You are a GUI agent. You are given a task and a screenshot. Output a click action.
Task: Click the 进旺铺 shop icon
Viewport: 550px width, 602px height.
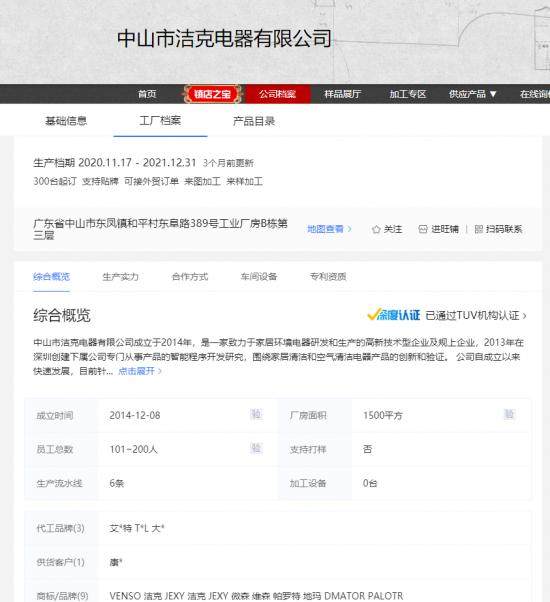click(423, 229)
